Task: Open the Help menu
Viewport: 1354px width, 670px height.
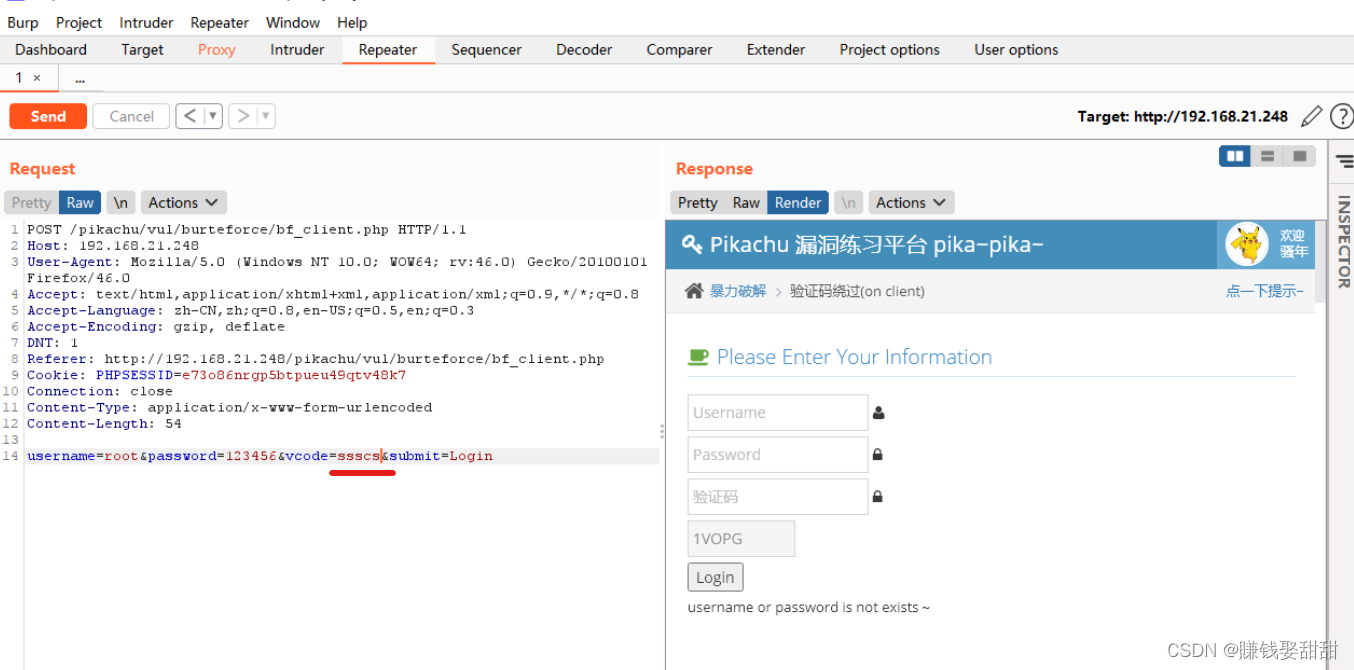Action: 352,22
